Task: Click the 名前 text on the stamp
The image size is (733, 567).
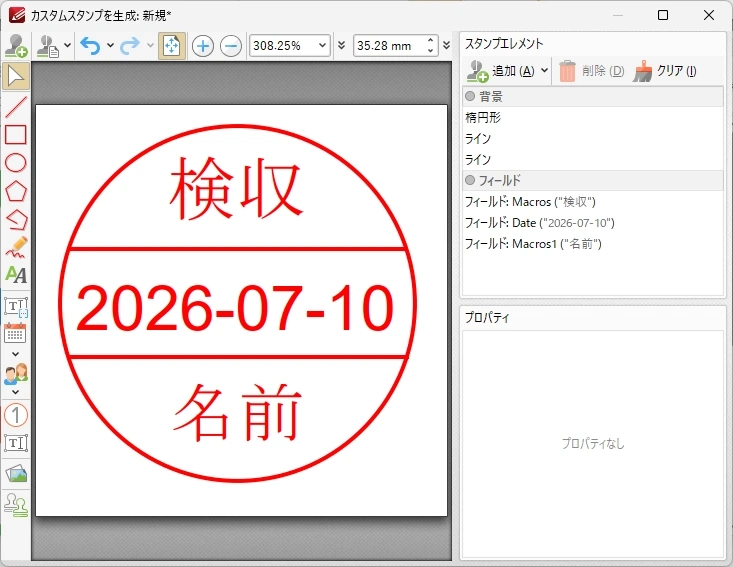Action: 237,413
